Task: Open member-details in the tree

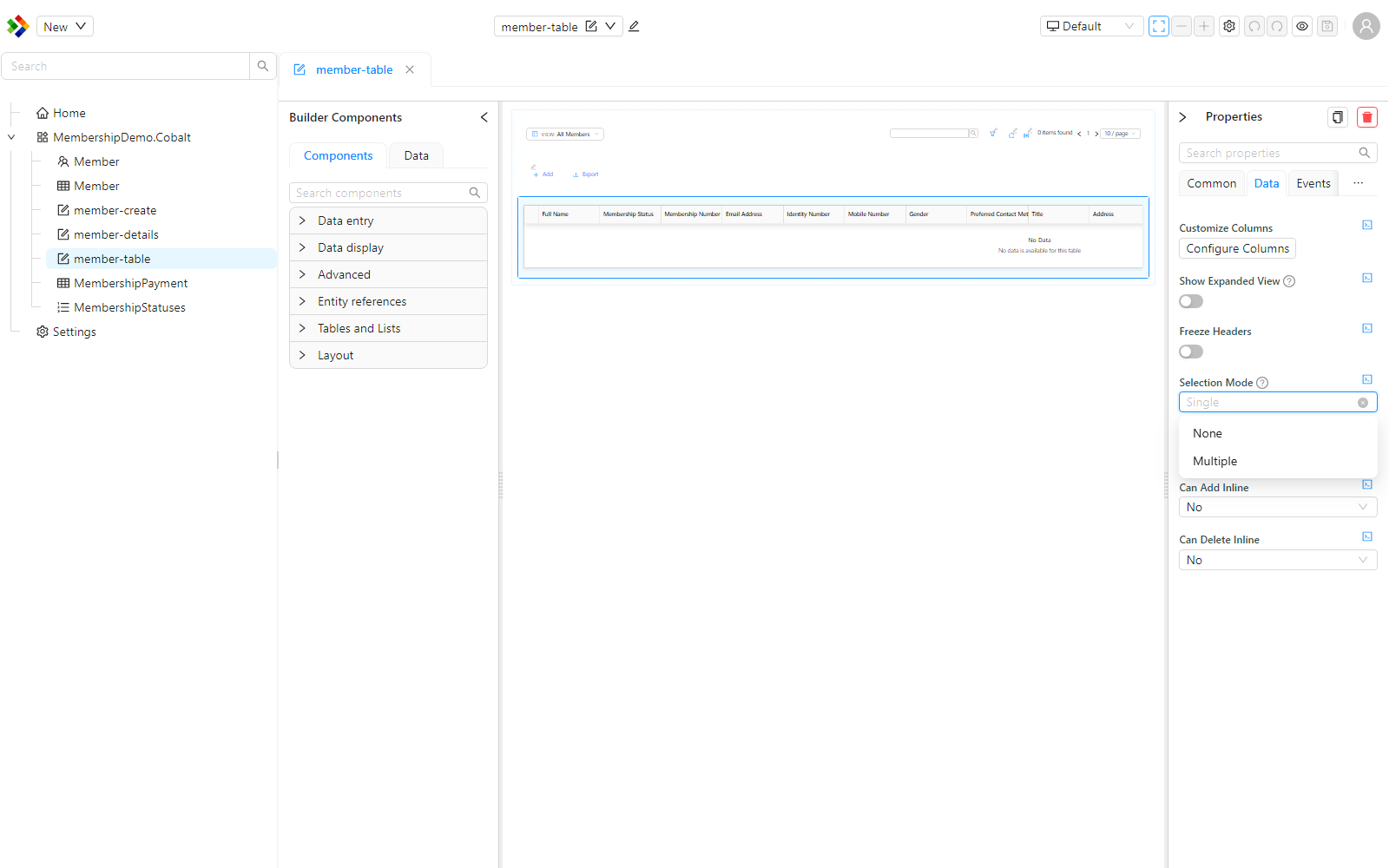Action: coord(108,234)
